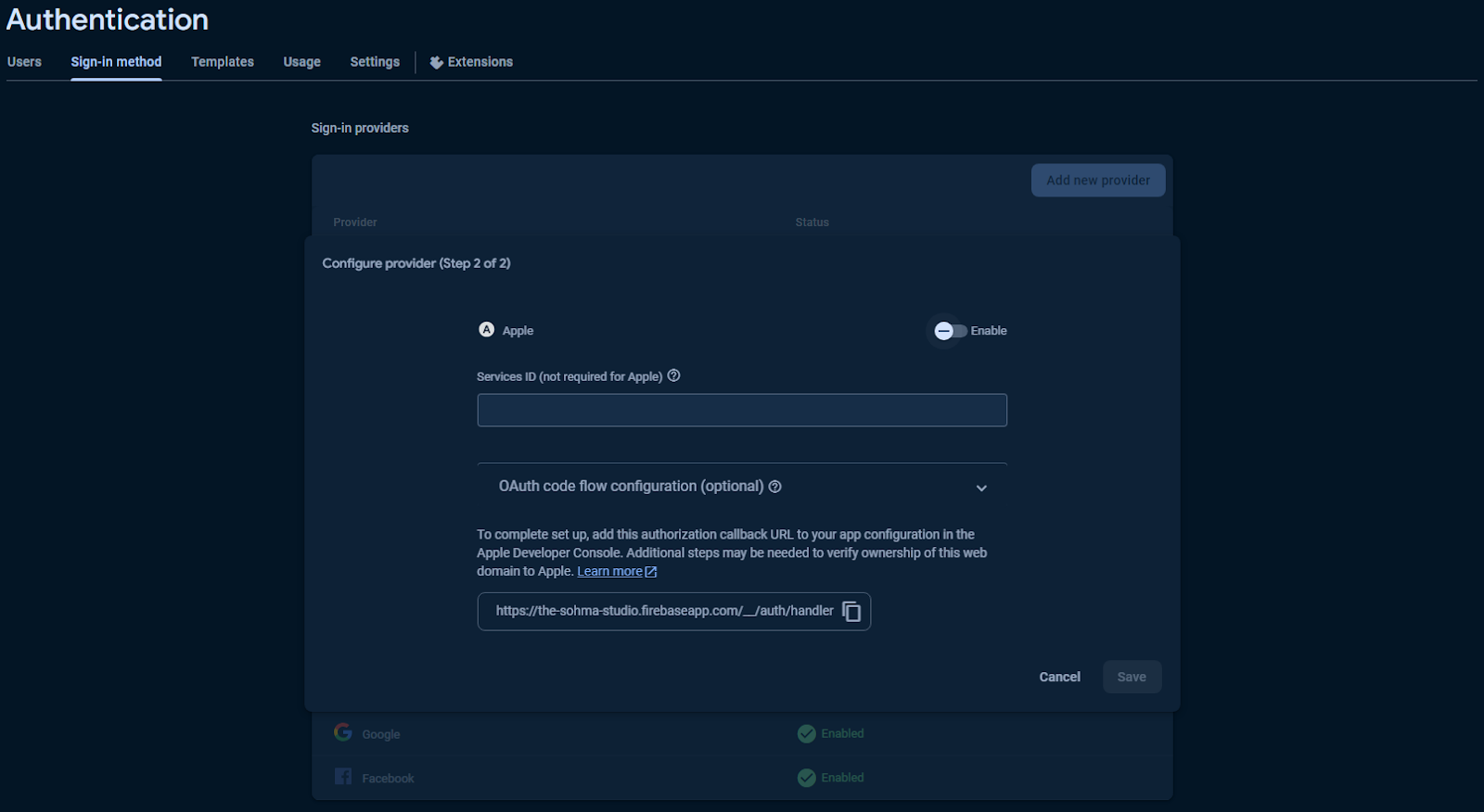The height and width of the screenshot is (812, 1484).
Task: Click the Authentication page heading
Action: [108, 19]
